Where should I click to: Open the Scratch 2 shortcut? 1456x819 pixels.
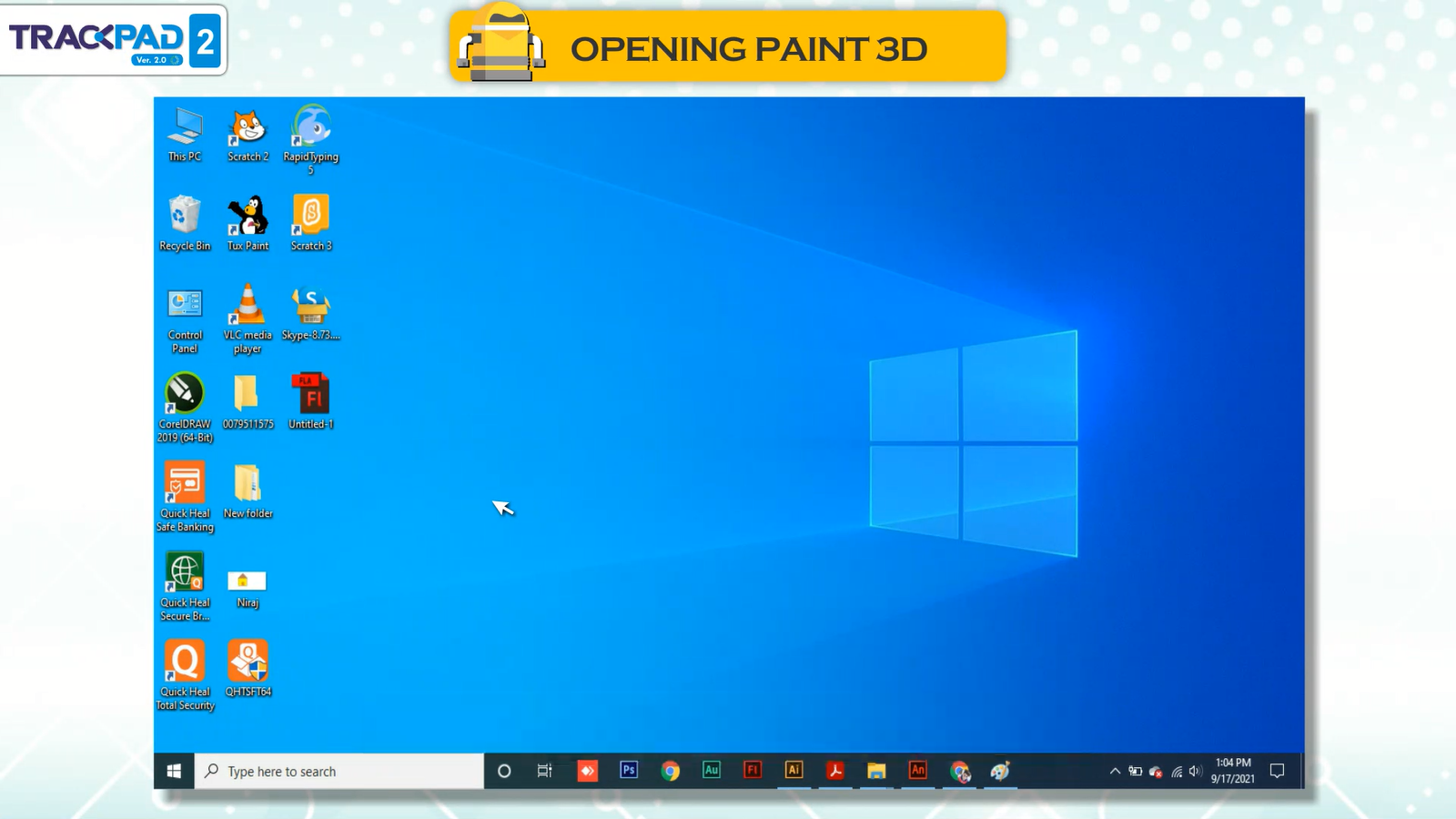pos(248,134)
